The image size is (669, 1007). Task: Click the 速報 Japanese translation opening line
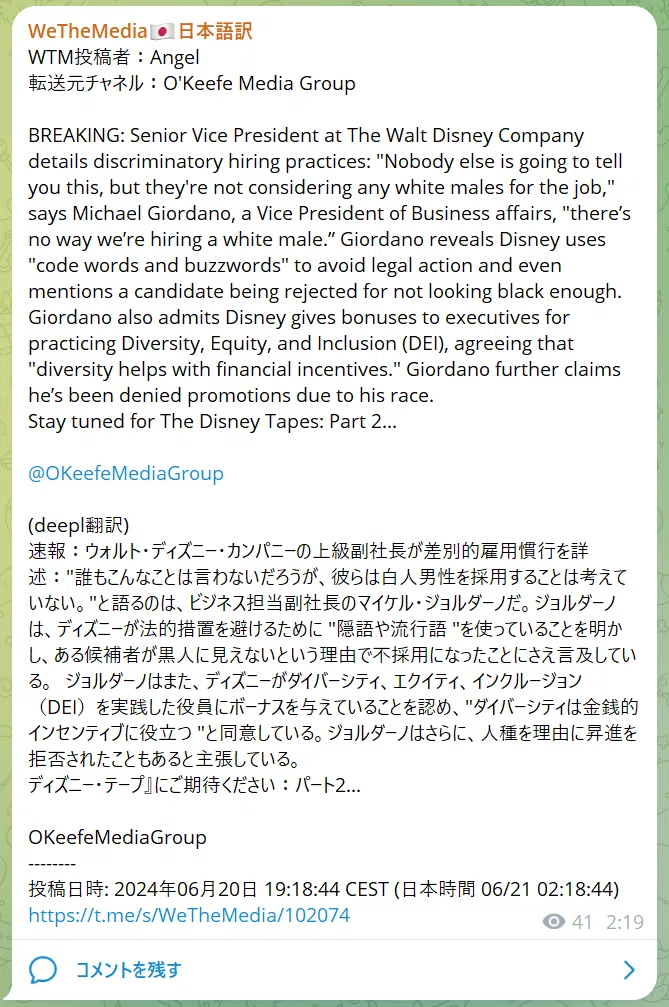308,551
